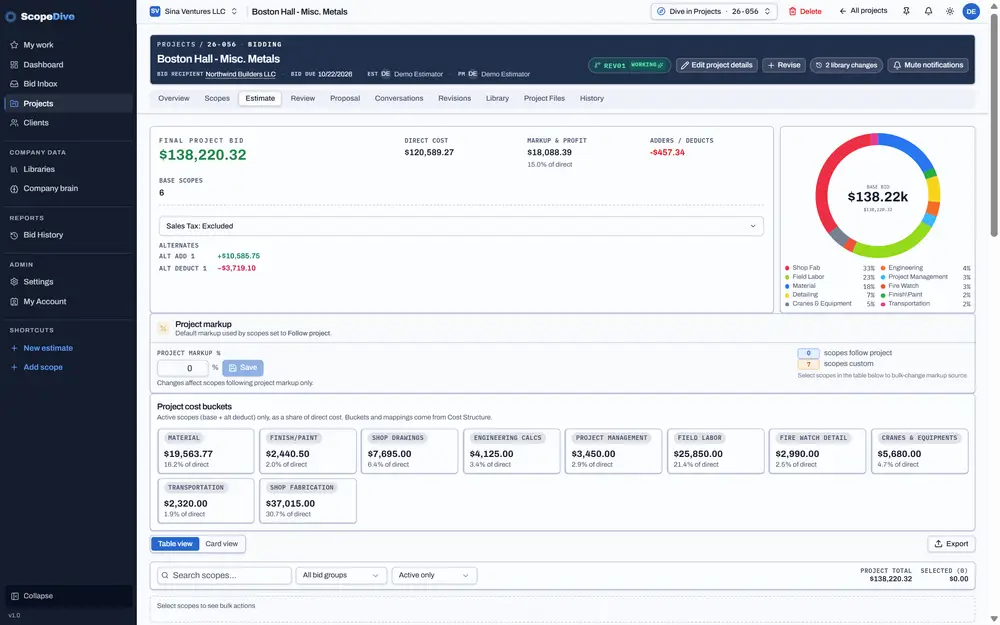Click Edit project details button

coord(717,65)
